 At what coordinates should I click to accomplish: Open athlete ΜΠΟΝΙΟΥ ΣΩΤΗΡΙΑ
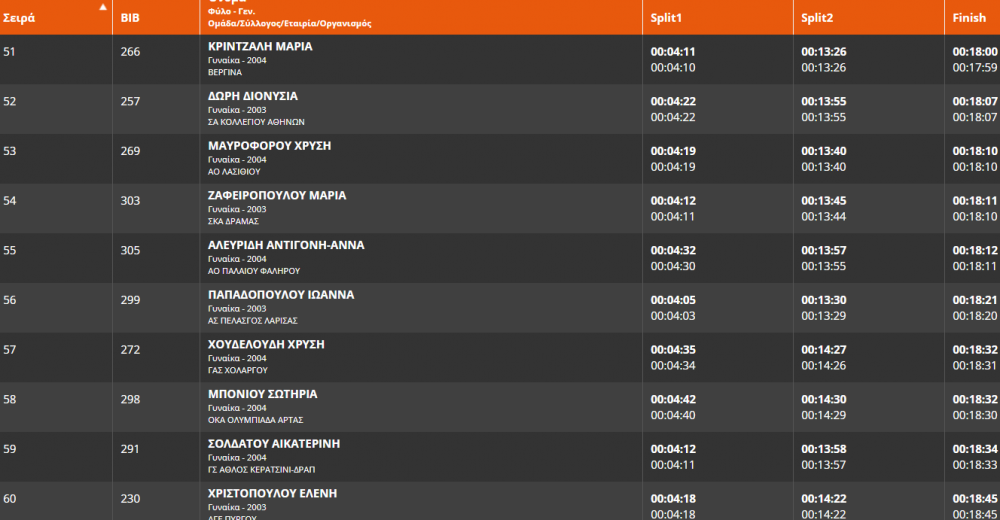click(x=262, y=395)
